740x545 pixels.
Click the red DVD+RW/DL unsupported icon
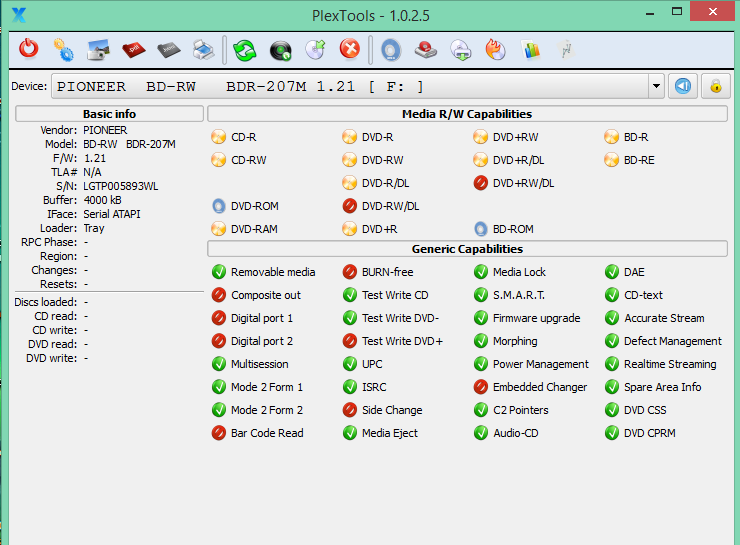click(x=480, y=183)
